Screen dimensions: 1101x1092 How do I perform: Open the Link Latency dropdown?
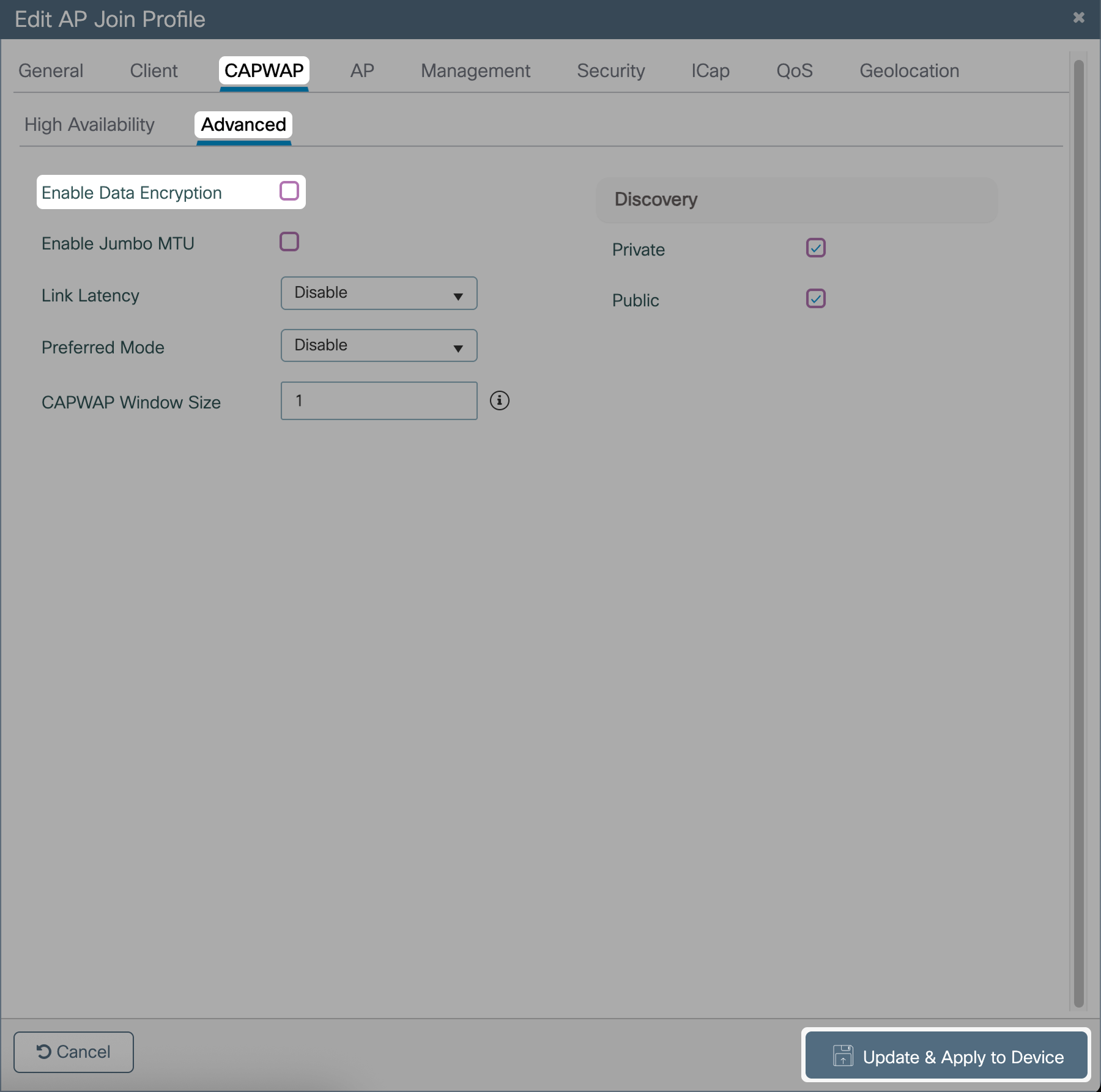click(379, 293)
